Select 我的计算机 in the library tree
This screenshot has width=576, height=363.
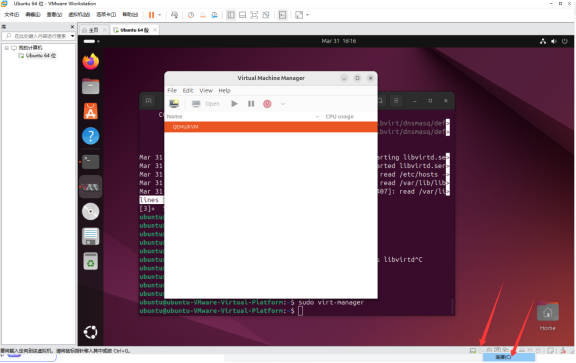[30, 48]
